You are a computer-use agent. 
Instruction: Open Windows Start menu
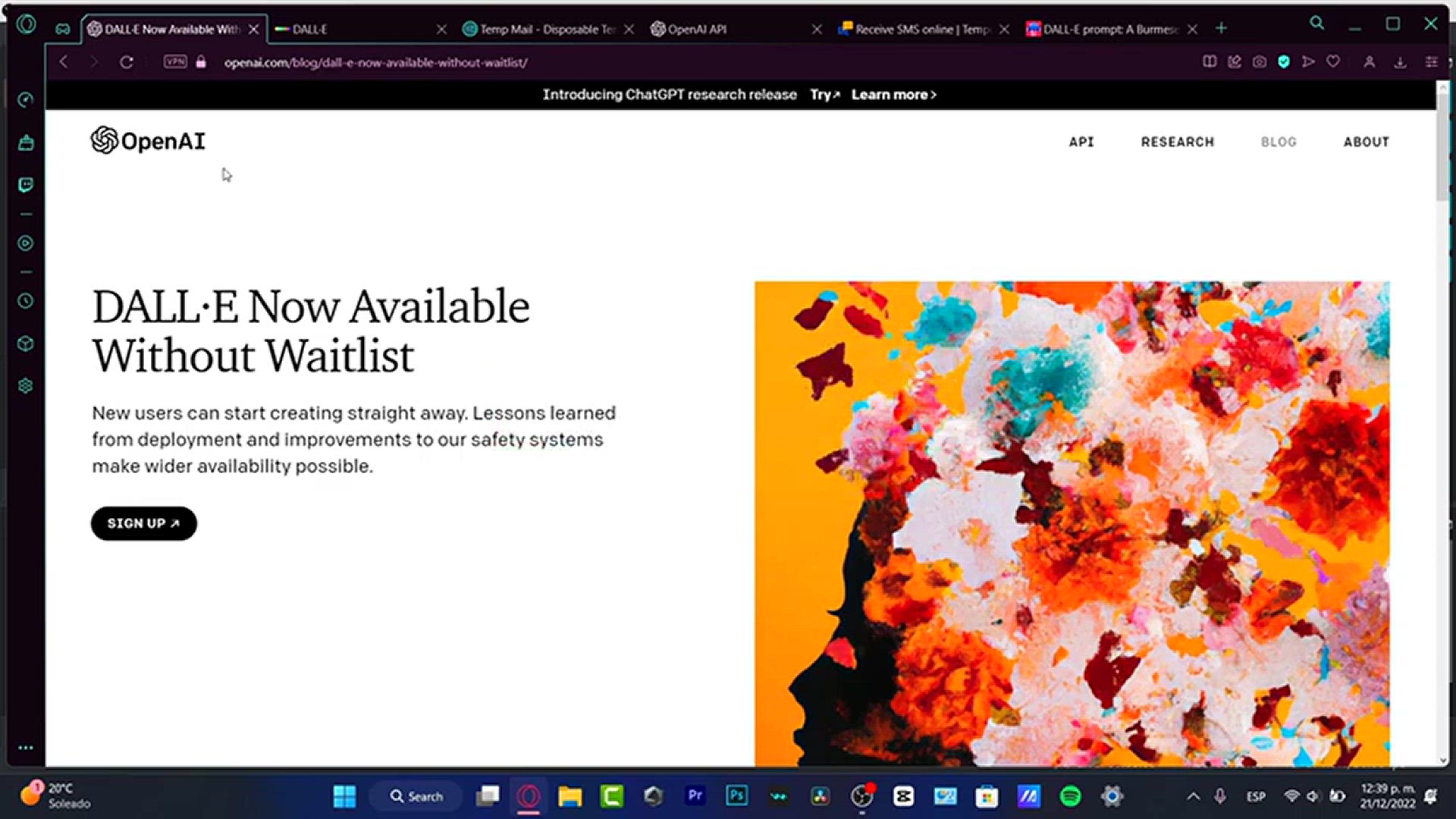click(x=344, y=796)
